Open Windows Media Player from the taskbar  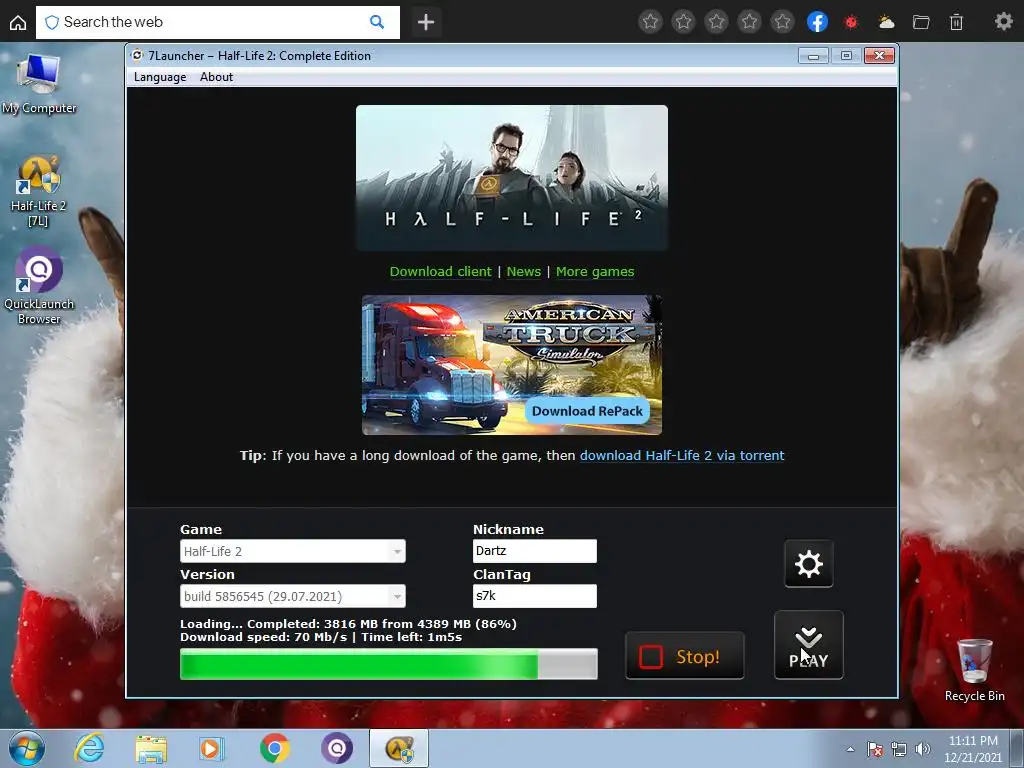(211, 748)
